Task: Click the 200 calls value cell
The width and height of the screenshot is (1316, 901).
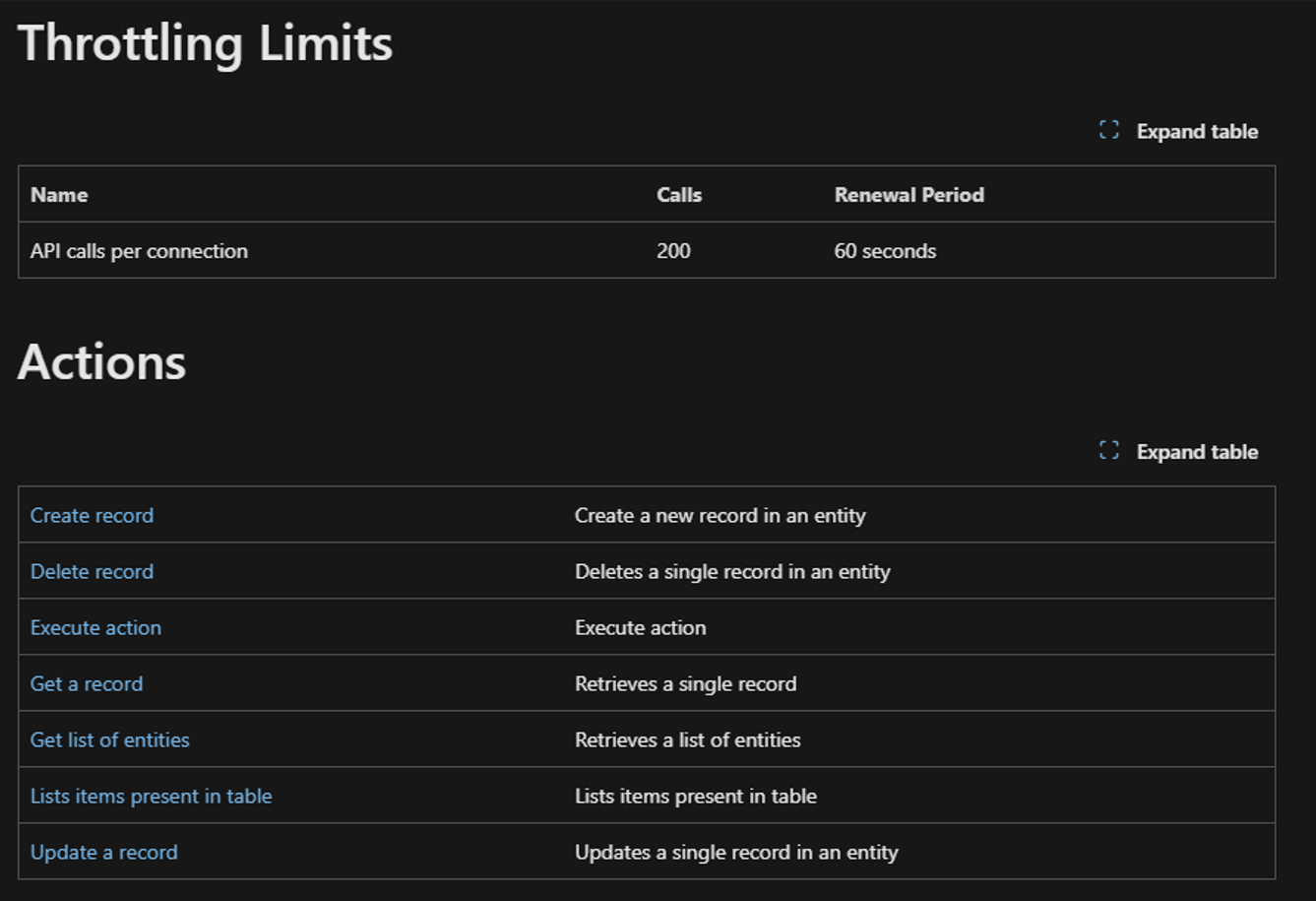Action: [675, 250]
